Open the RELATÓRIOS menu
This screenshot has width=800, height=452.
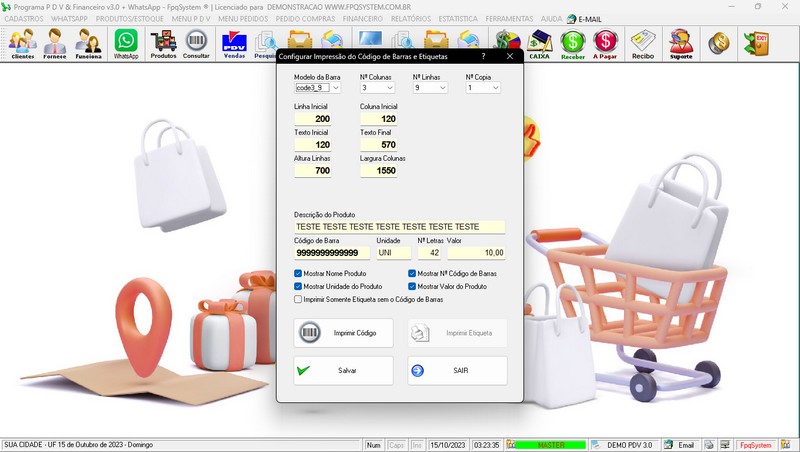411,18
